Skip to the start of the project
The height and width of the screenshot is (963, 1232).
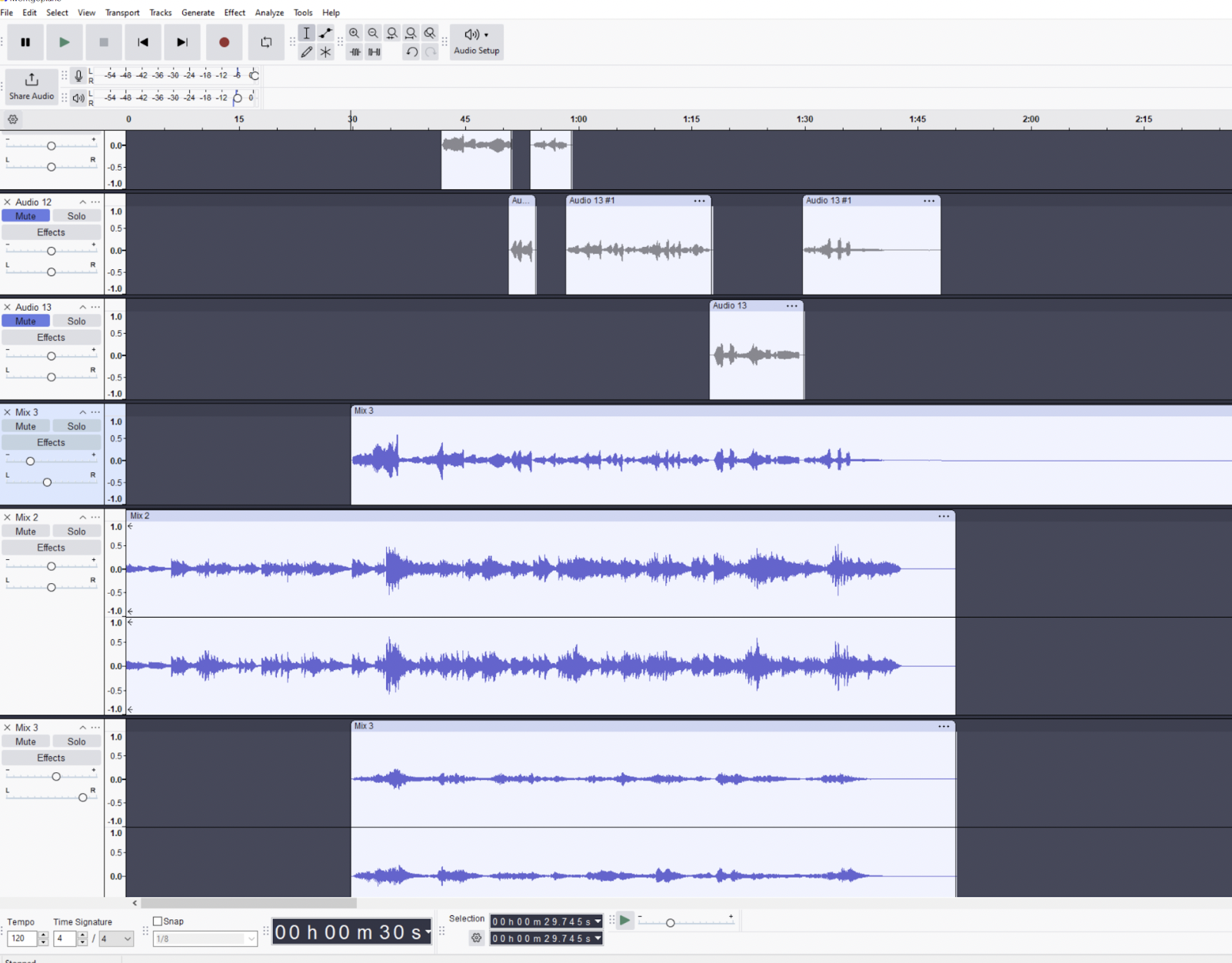[x=143, y=42]
